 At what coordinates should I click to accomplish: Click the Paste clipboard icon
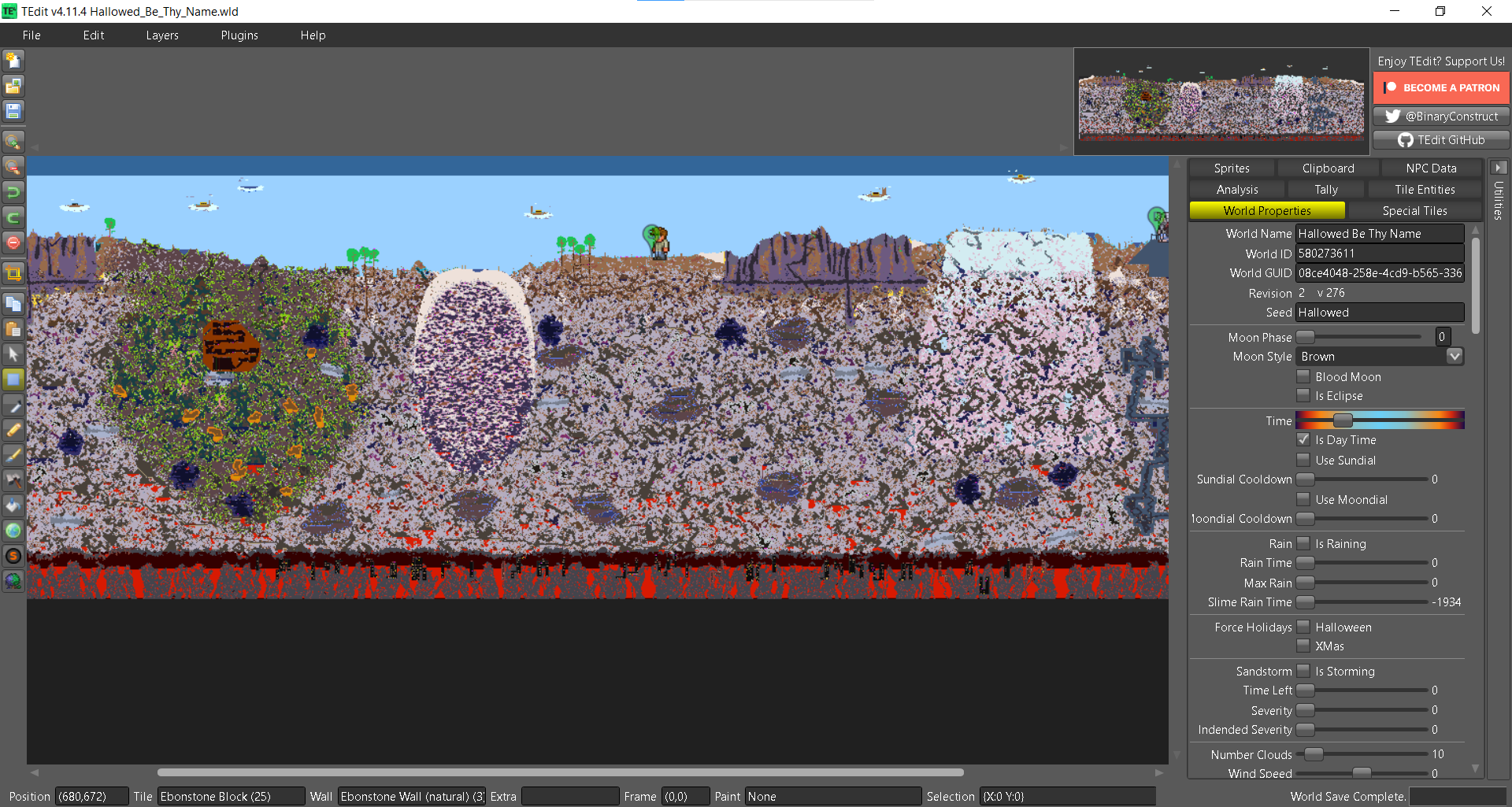click(13, 329)
